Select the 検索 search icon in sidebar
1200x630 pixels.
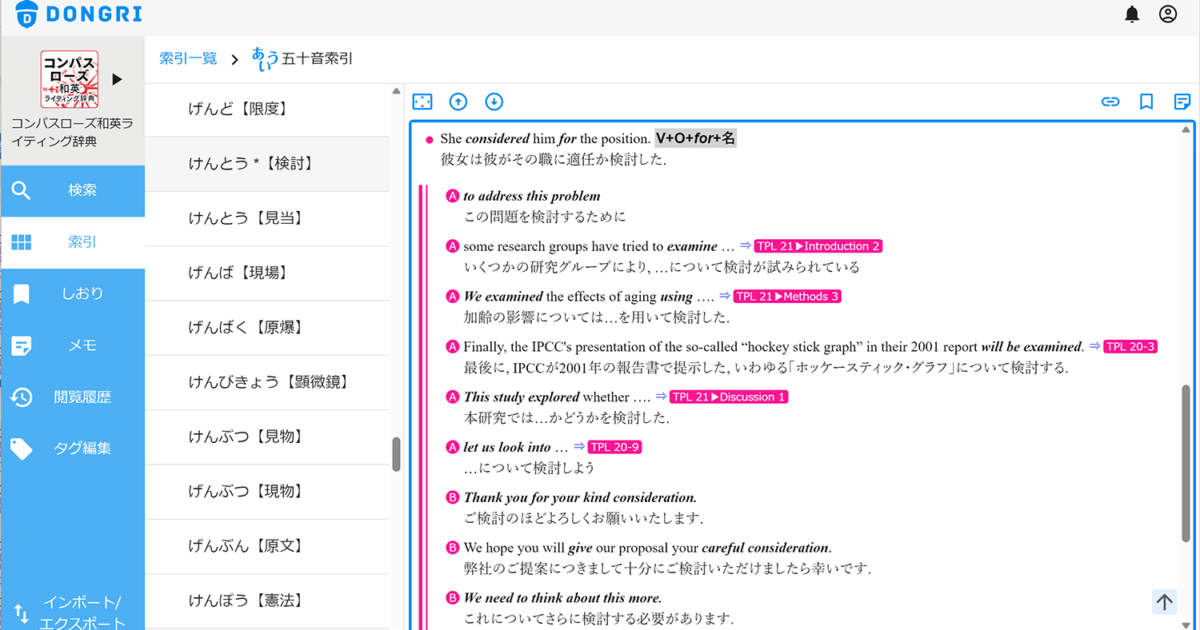click(x=21, y=189)
